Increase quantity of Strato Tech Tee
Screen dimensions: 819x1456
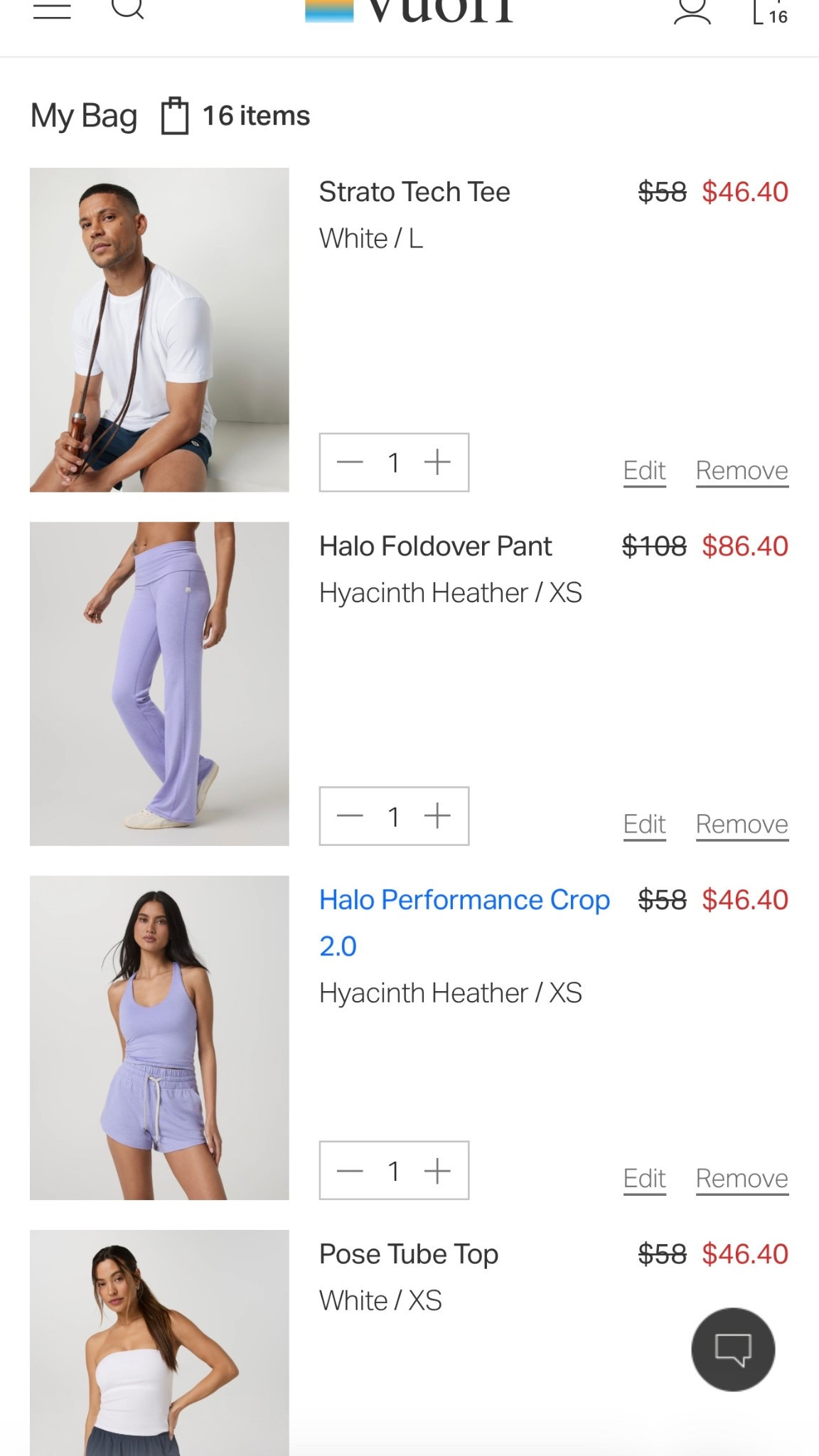[437, 462]
